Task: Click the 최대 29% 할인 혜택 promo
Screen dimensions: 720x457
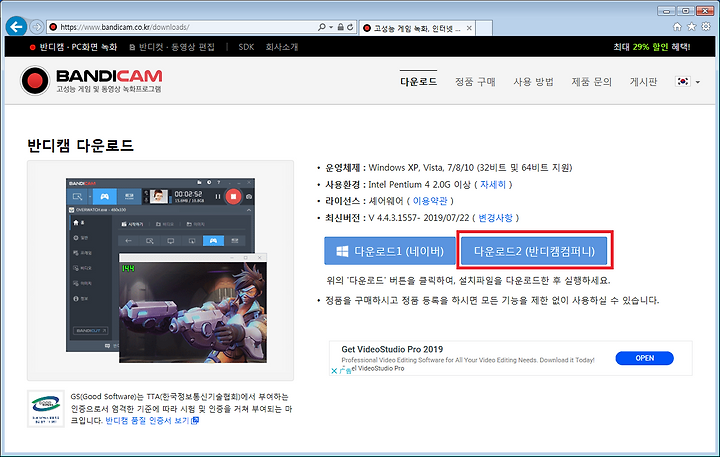Action: pyautogui.click(x=652, y=47)
